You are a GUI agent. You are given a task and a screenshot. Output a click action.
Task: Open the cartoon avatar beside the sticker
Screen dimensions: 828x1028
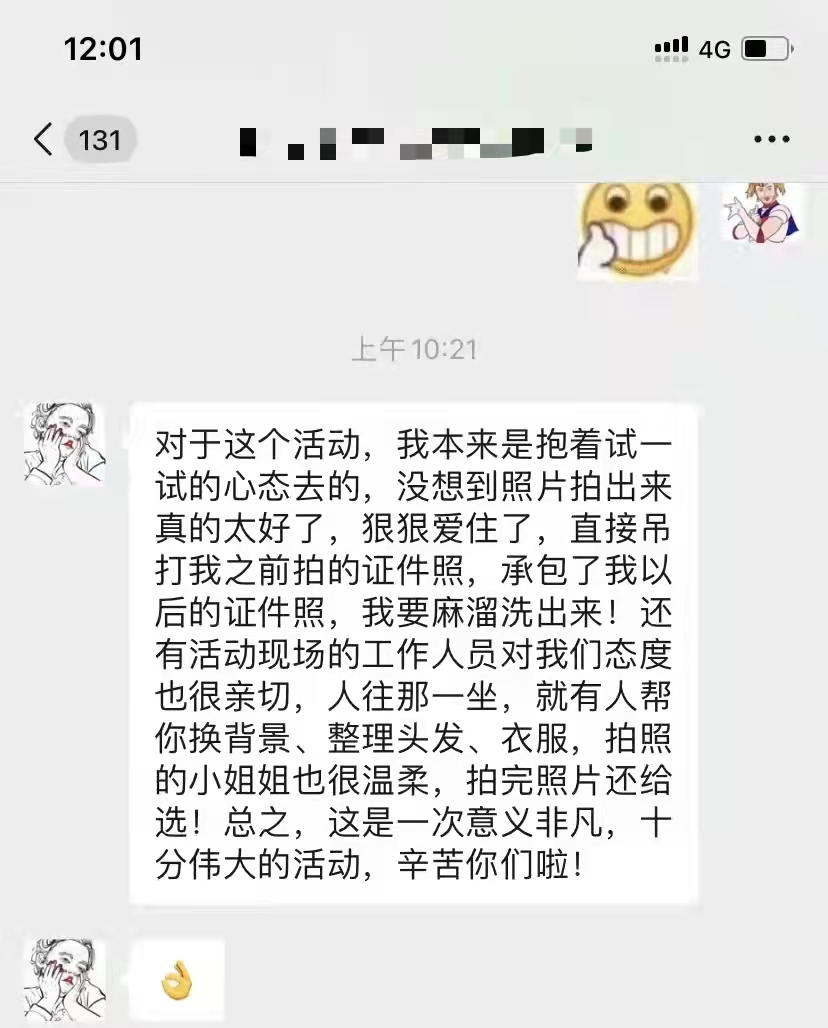[x=762, y=213]
